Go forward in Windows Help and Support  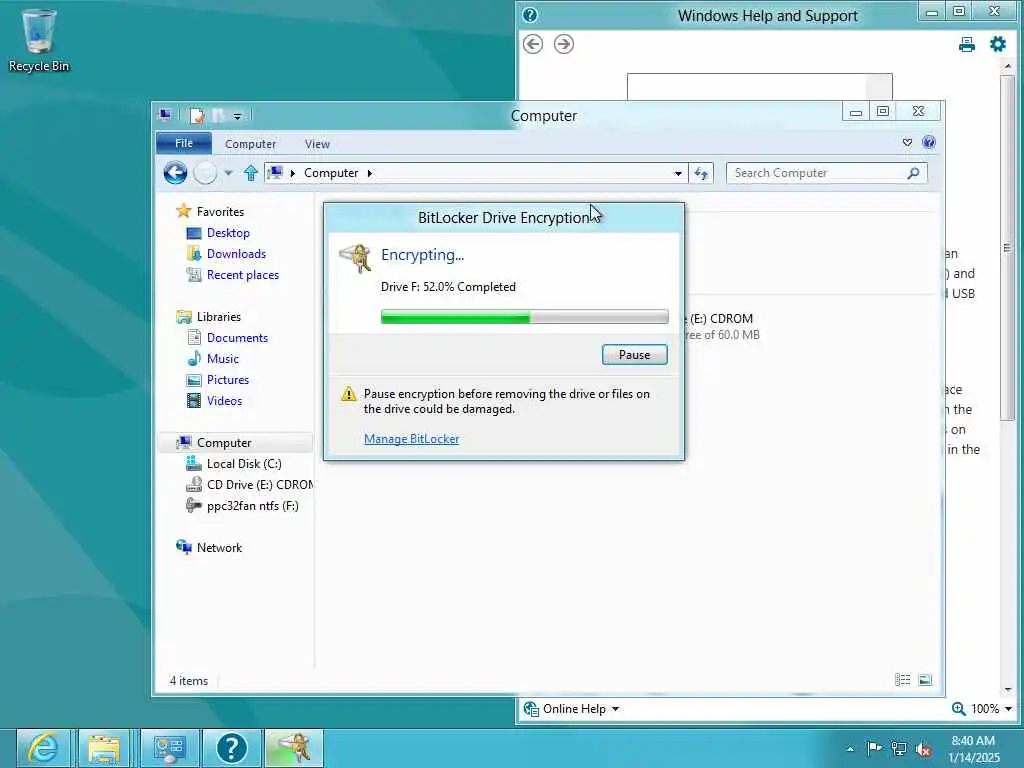coord(564,44)
